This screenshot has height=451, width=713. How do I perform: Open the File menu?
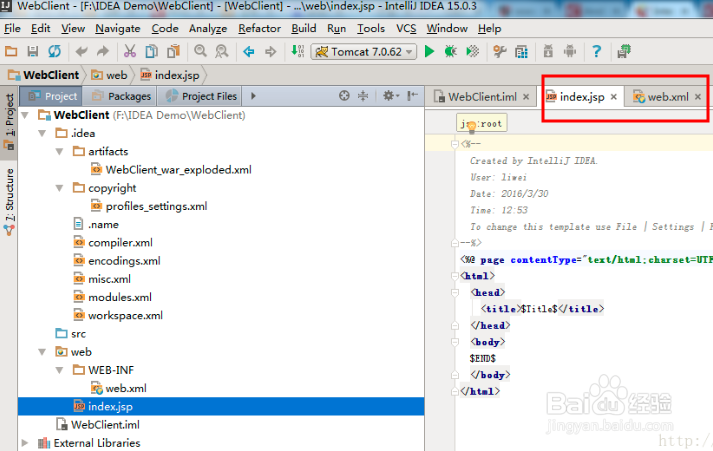[x=12, y=29]
